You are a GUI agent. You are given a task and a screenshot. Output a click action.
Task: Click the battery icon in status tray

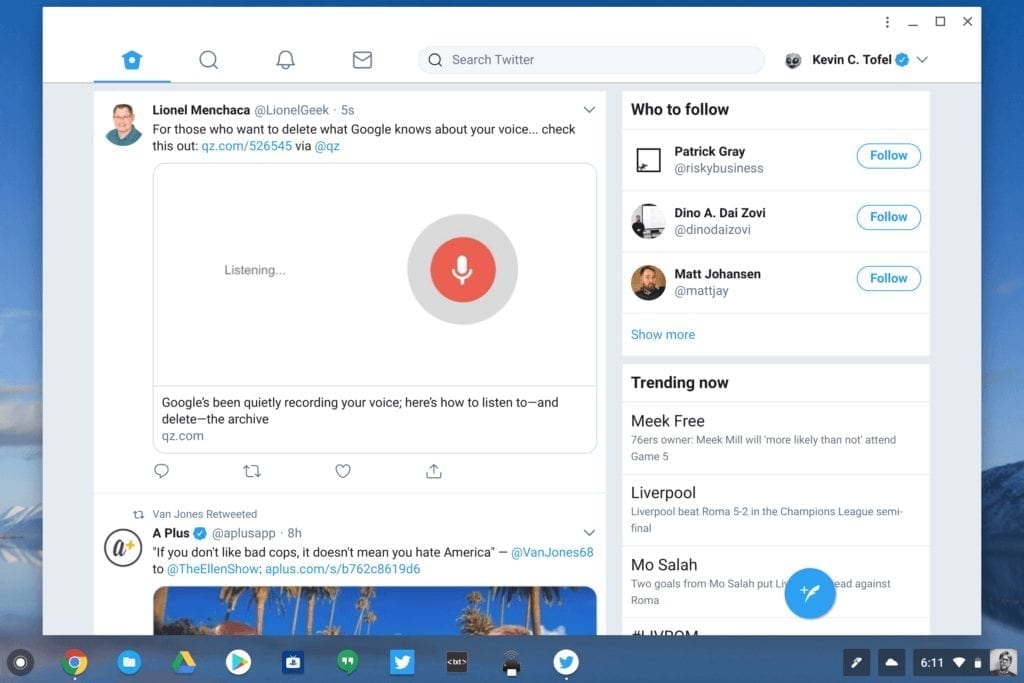(978, 663)
